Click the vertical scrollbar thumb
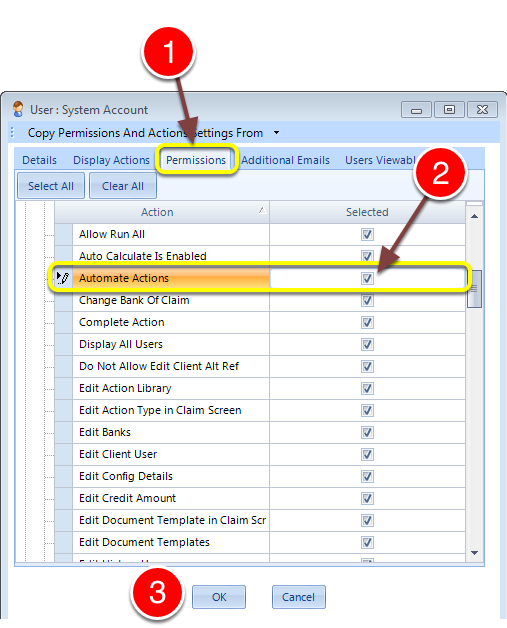507x628 pixels. click(x=475, y=289)
